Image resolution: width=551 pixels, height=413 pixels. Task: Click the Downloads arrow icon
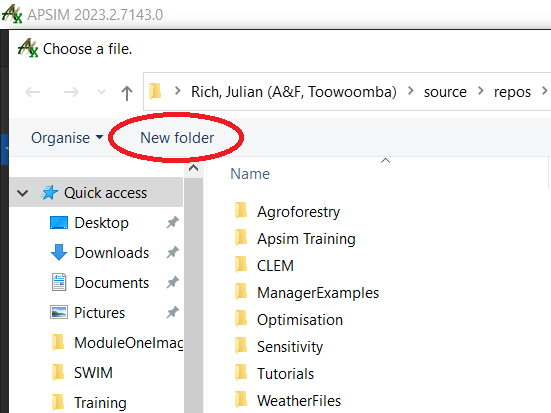(59, 252)
